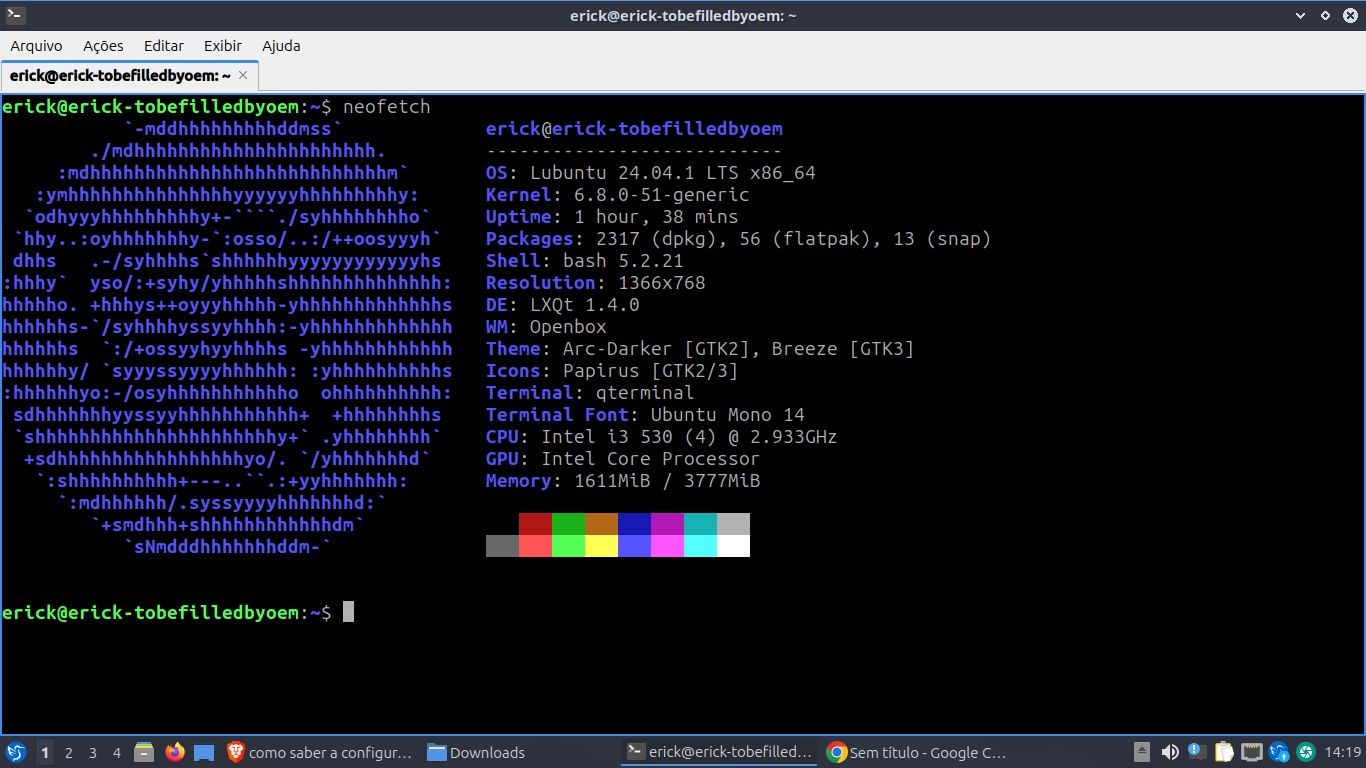Click the Packages line showing 2317 (dpkg)
Image resolution: width=1366 pixels, height=768 pixels.
click(739, 239)
